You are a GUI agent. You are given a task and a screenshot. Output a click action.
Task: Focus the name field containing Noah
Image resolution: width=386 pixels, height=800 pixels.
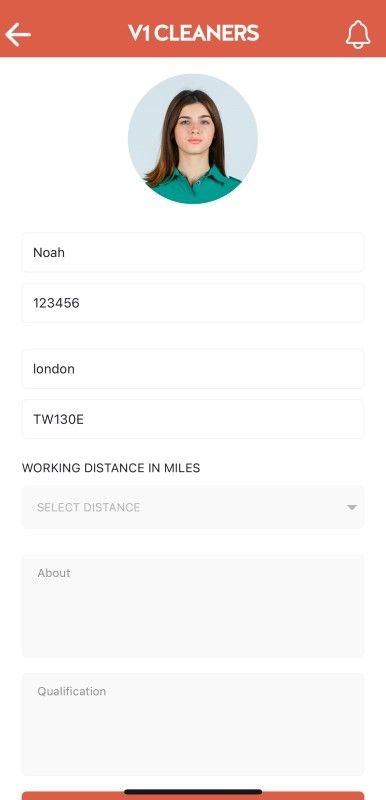click(x=193, y=253)
